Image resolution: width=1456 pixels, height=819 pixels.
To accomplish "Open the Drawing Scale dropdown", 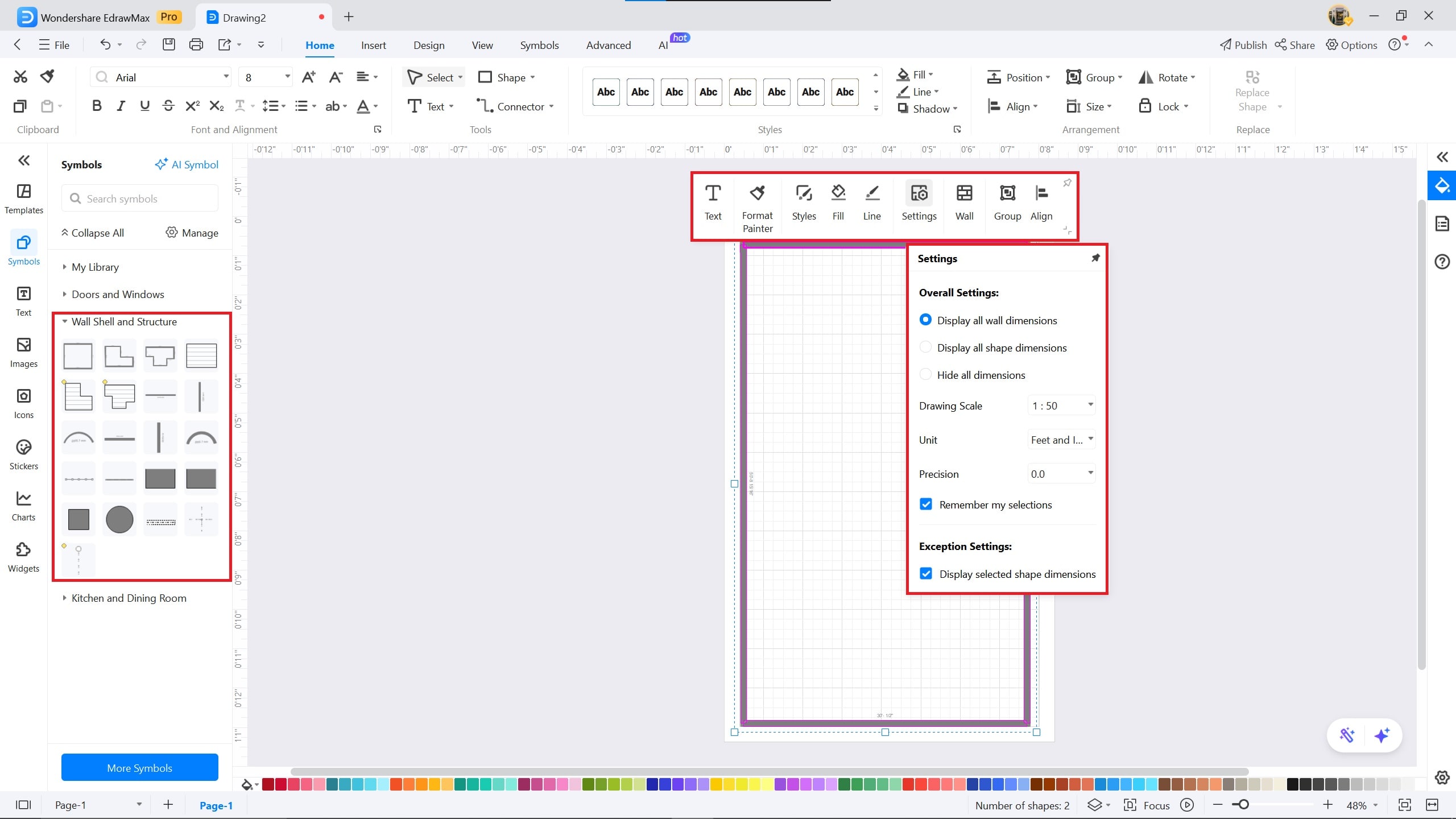I will click(x=1061, y=406).
